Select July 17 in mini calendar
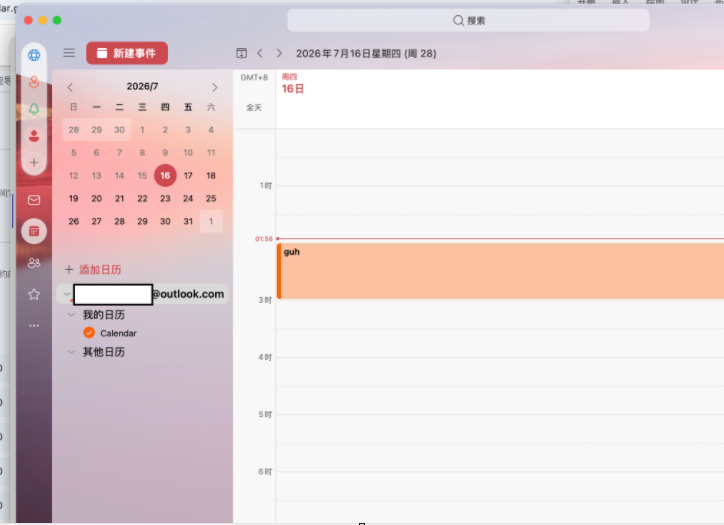Image resolution: width=724 pixels, height=525 pixels. (x=188, y=175)
